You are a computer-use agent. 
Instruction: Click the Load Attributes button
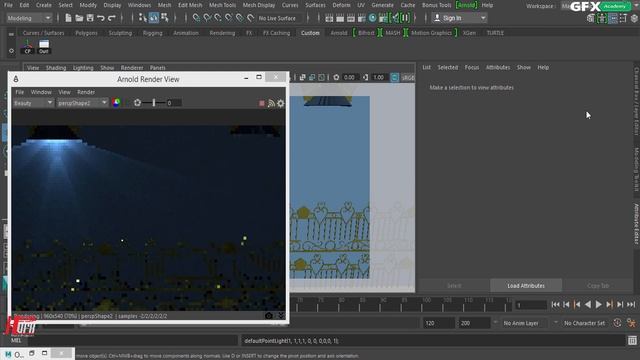pyautogui.click(x=526, y=286)
